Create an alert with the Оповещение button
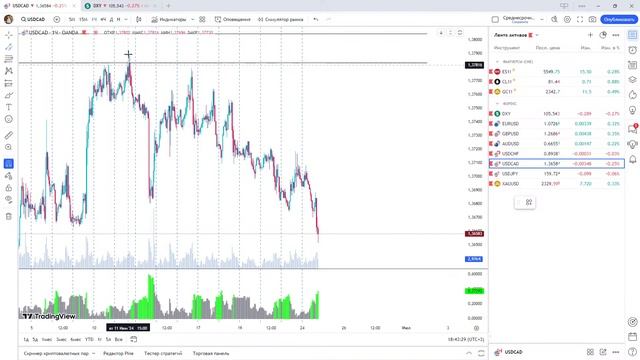The height and width of the screenshot is (360, 640). click(233, 19)
